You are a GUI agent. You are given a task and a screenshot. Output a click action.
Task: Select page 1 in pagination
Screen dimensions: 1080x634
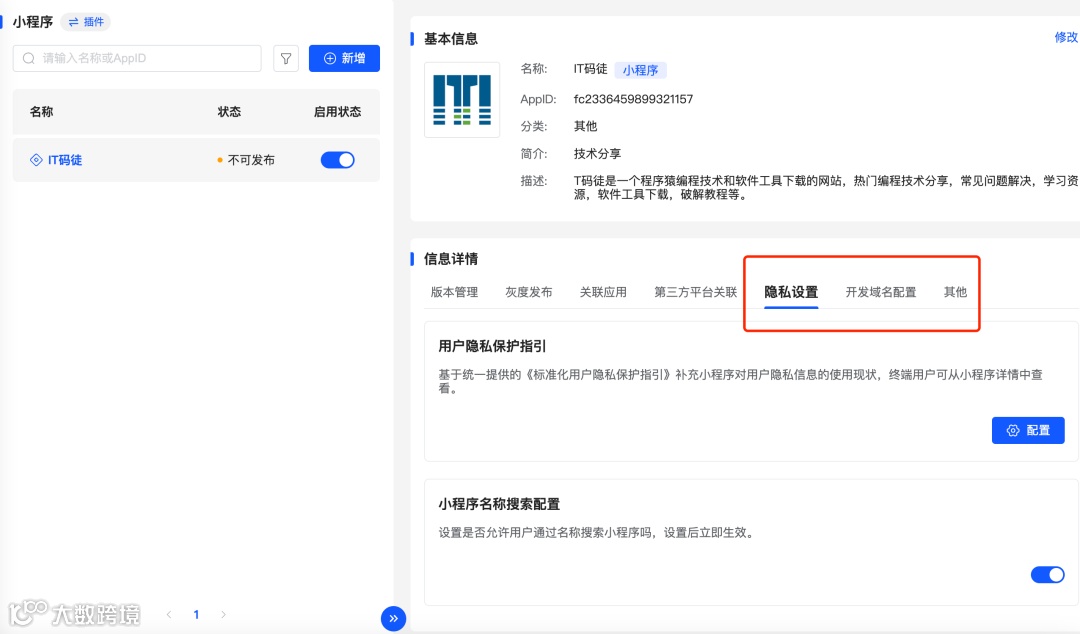pos(196,614)
